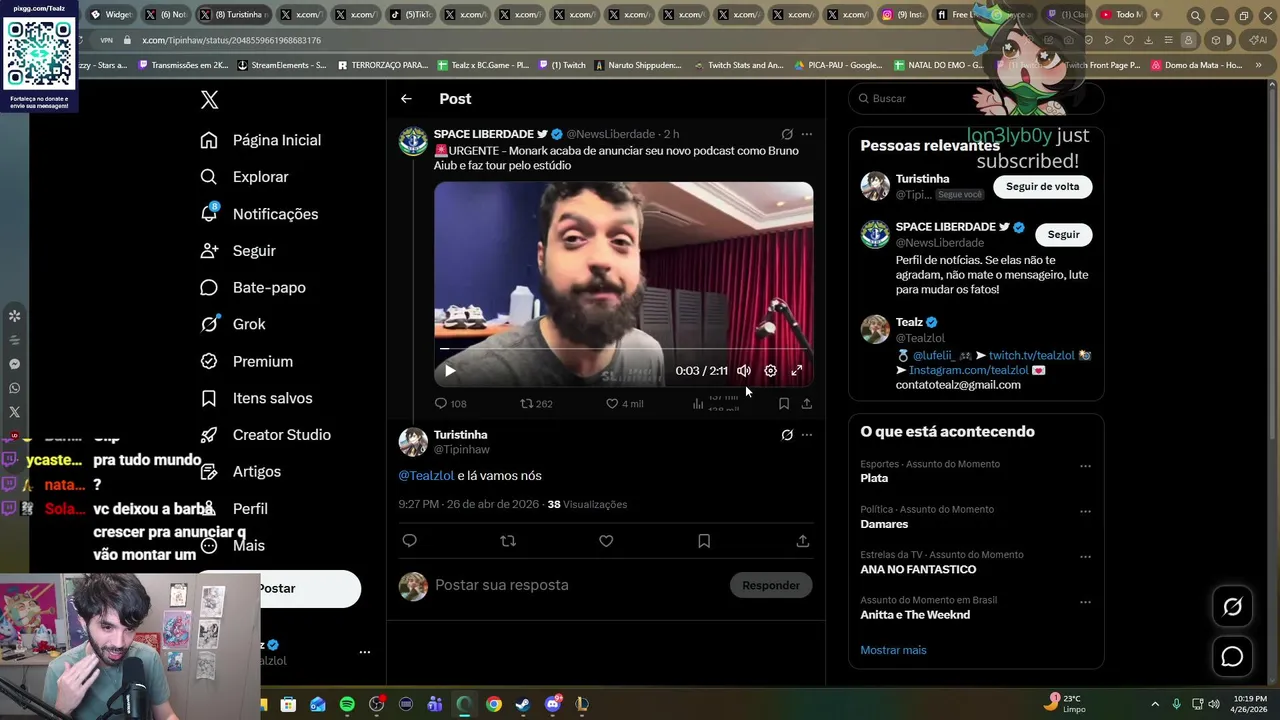Repost the post with 262 reposts
The height and width of the screenshot is (720, 1280).
coord(536,404)
